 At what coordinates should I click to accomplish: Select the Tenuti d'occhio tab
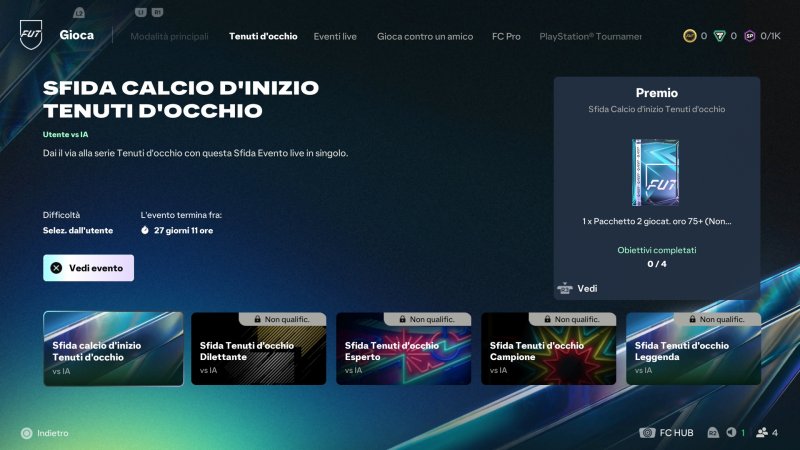(263, 36)
